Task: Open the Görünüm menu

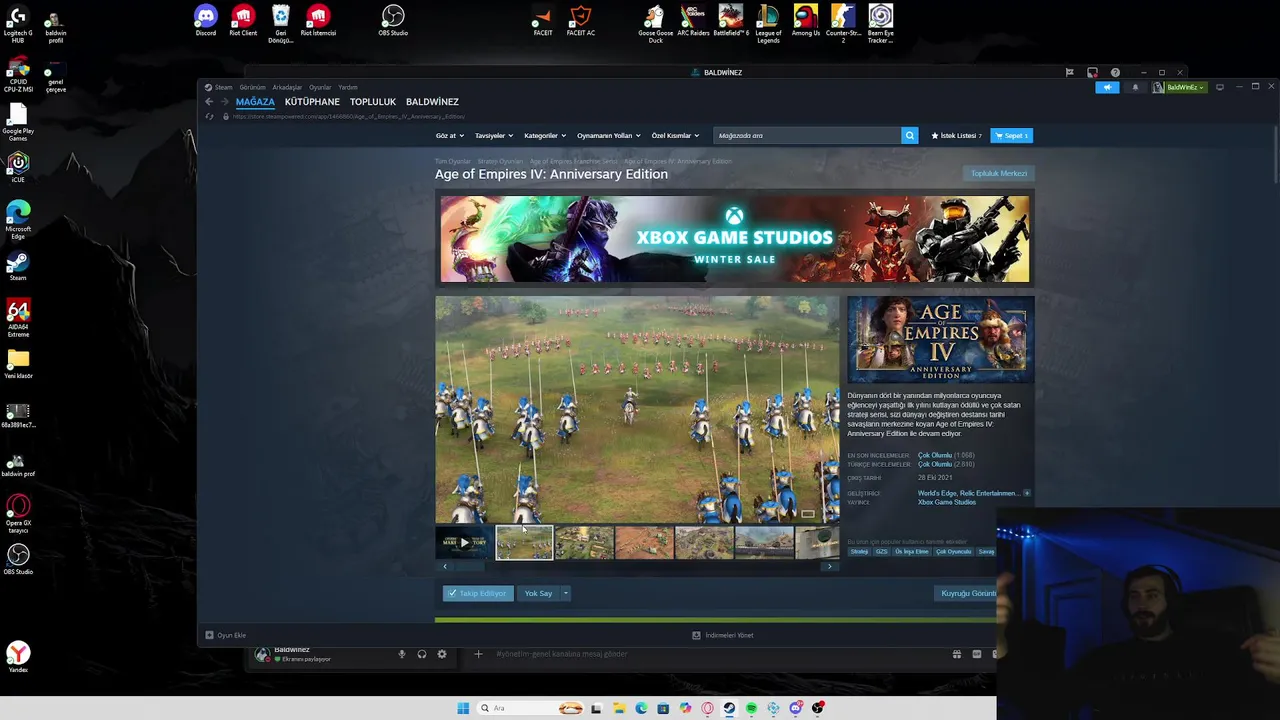Action: (252, 87)
